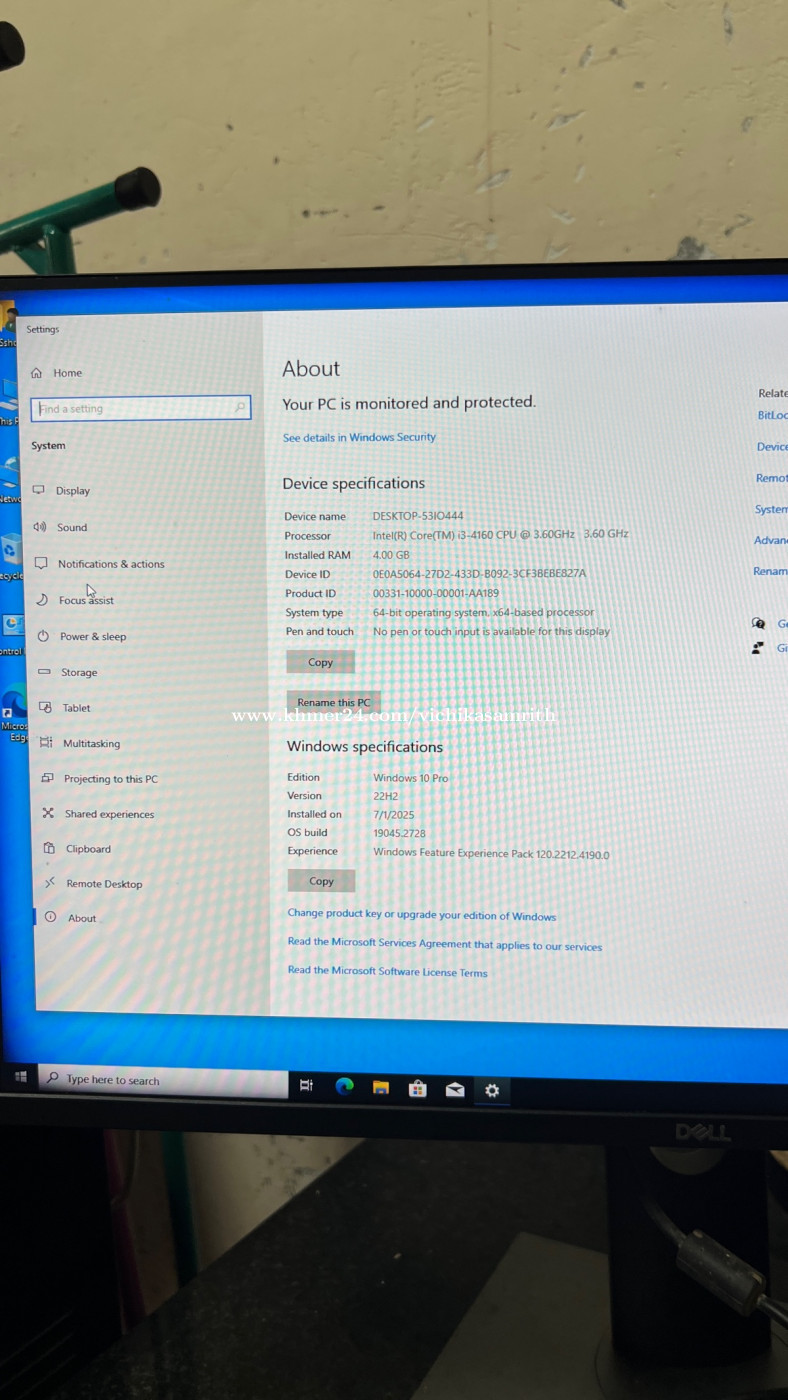788x1400 pixels.
Task: Select Multitasking in sidebar
Action: [x=91, y=743]
